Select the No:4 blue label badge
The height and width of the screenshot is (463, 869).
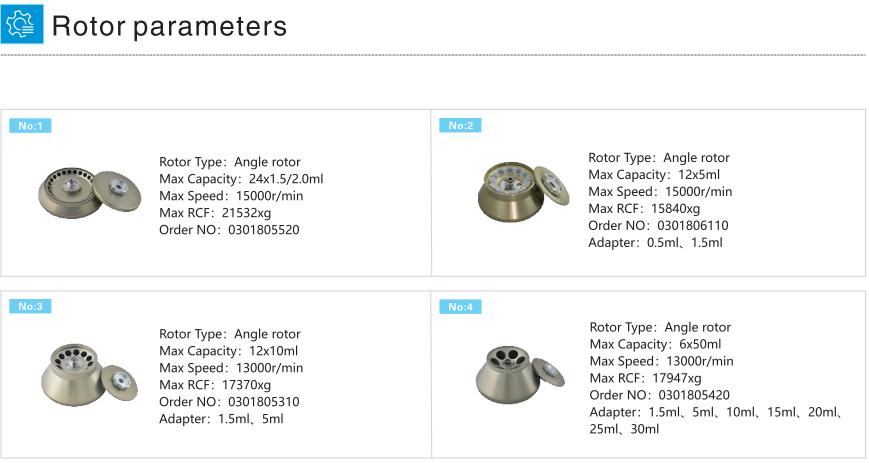[461, 307]
